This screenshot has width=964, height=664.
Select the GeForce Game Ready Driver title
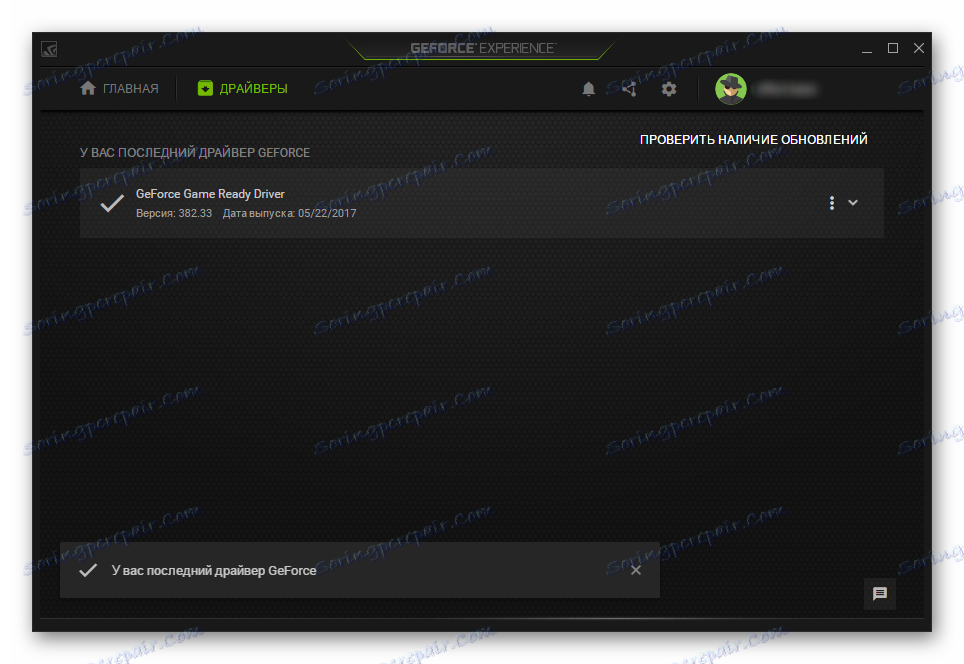210,194
